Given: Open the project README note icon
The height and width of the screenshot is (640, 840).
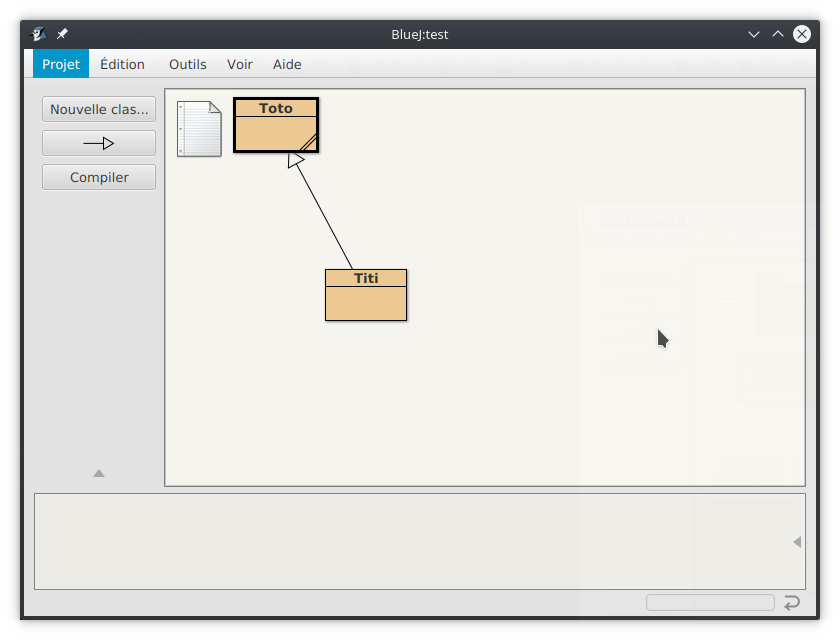Looking at the screenshot, I should 199,129.
